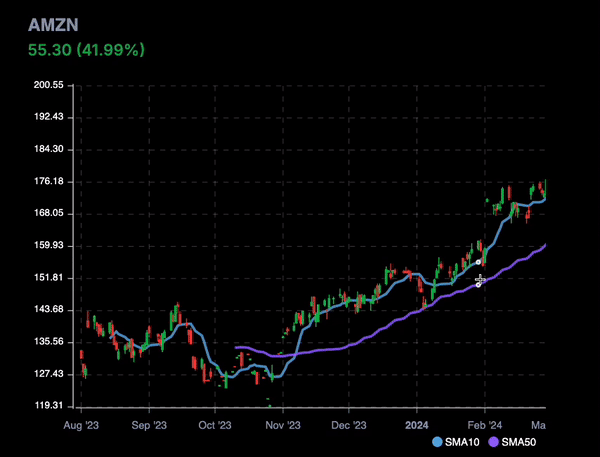
Task: Toggle the SMA50 legend label
Action: pos(519,442)
